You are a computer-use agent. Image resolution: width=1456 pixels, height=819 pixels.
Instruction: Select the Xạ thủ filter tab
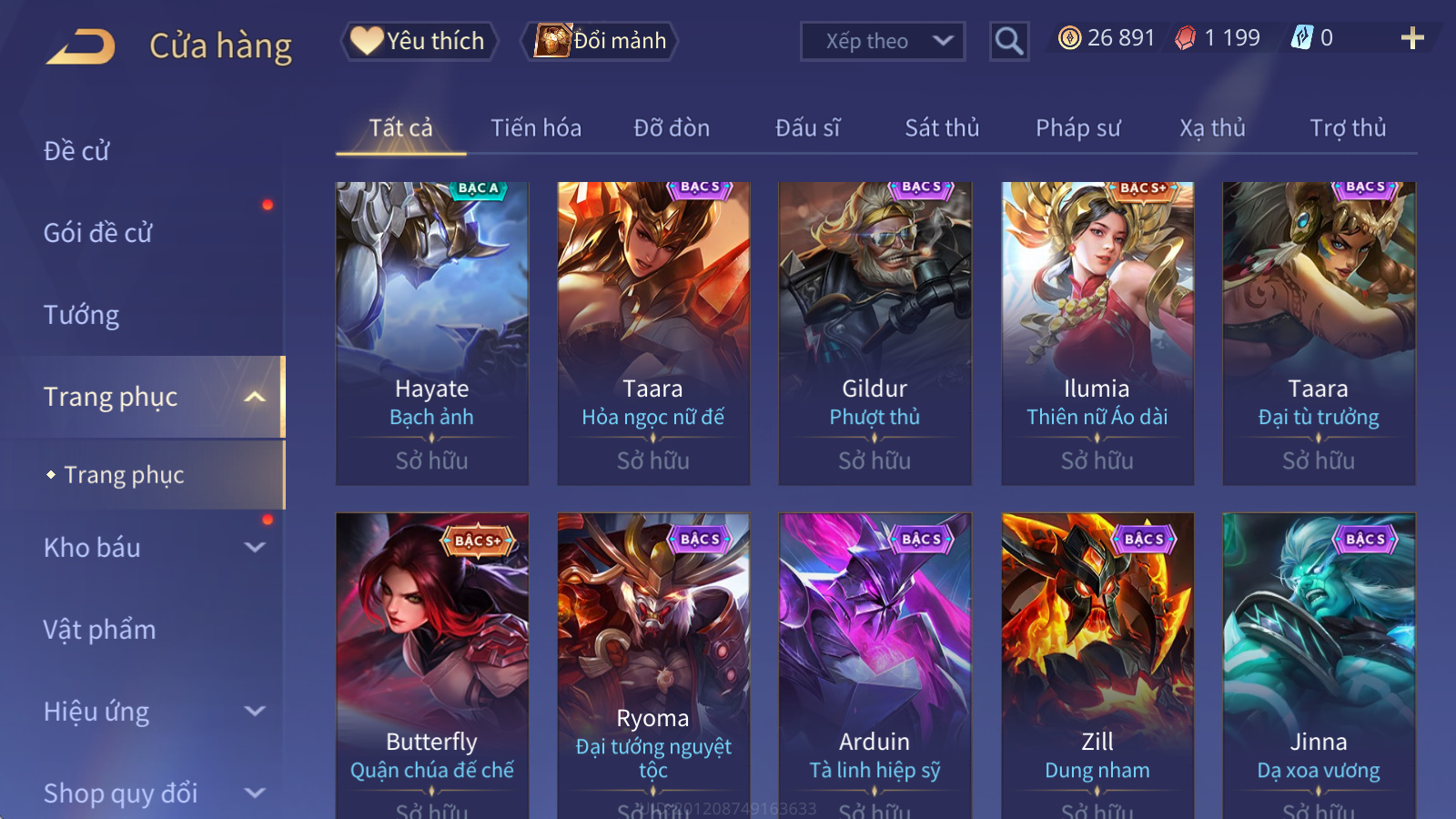[x=1212, y=128]
